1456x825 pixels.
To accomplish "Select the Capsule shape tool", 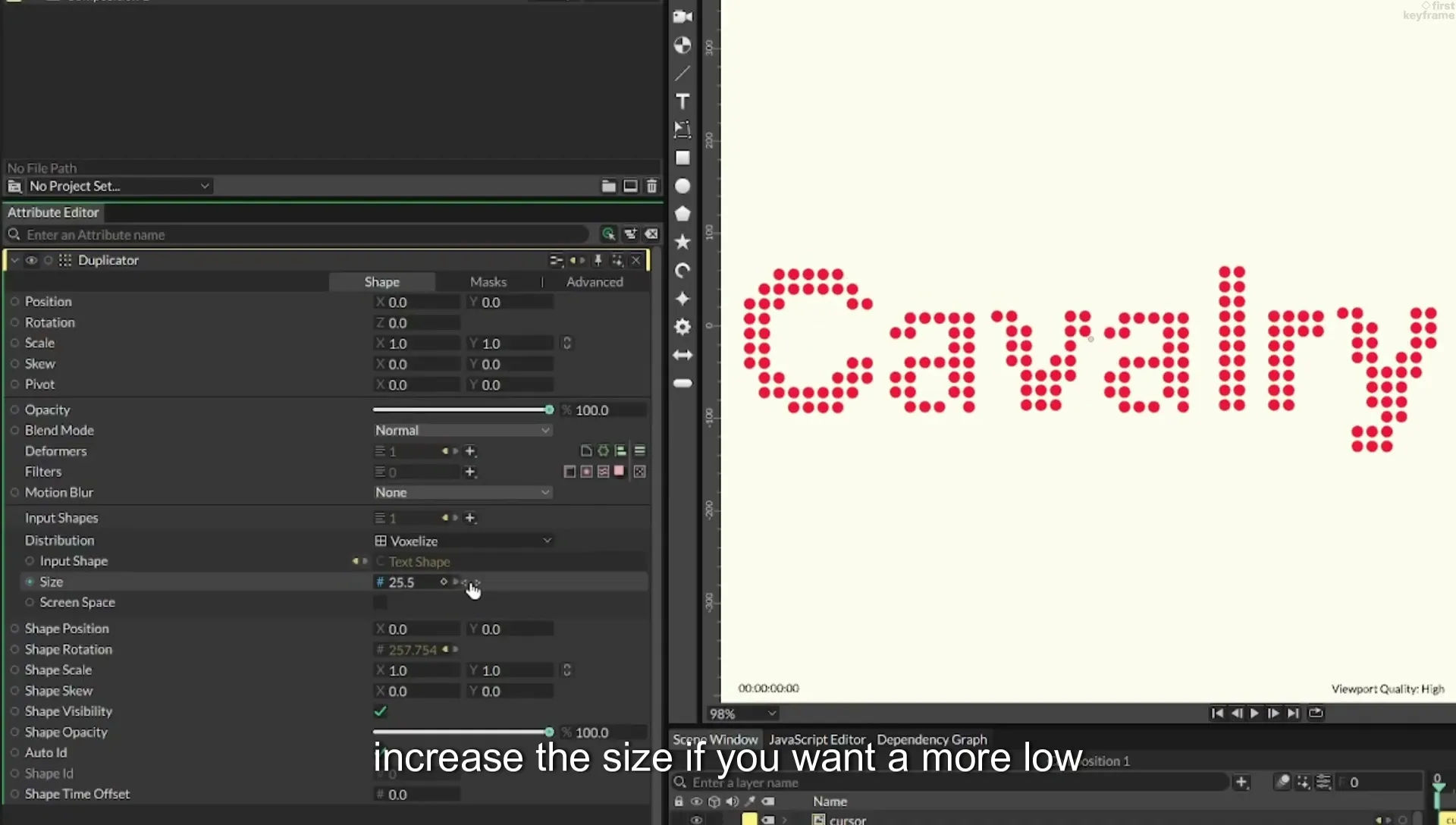I will point(682,383).
